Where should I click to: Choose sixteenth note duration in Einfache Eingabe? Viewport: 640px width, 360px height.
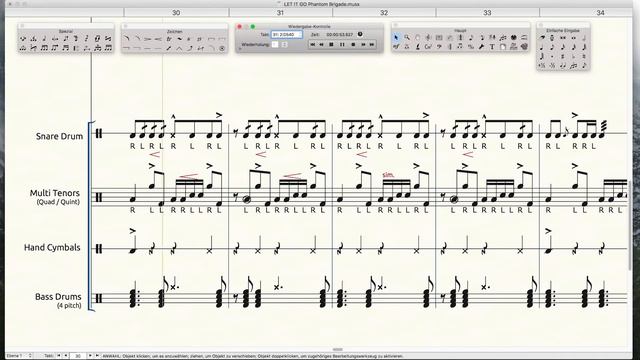563,47
